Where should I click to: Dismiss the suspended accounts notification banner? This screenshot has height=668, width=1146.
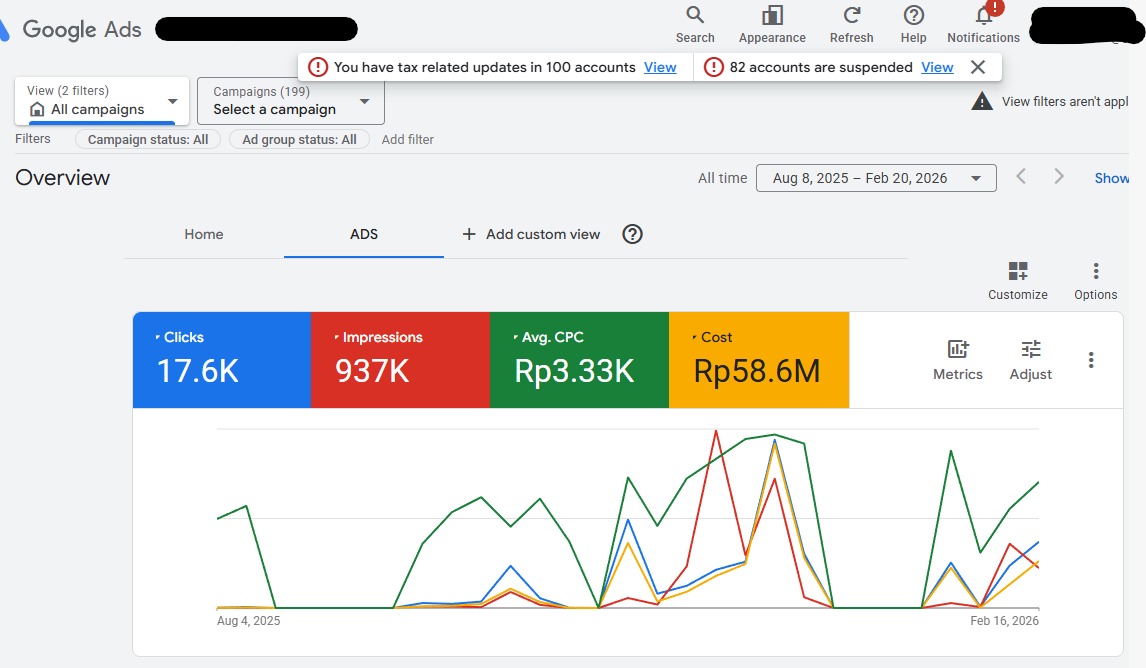tap(978, 67)
